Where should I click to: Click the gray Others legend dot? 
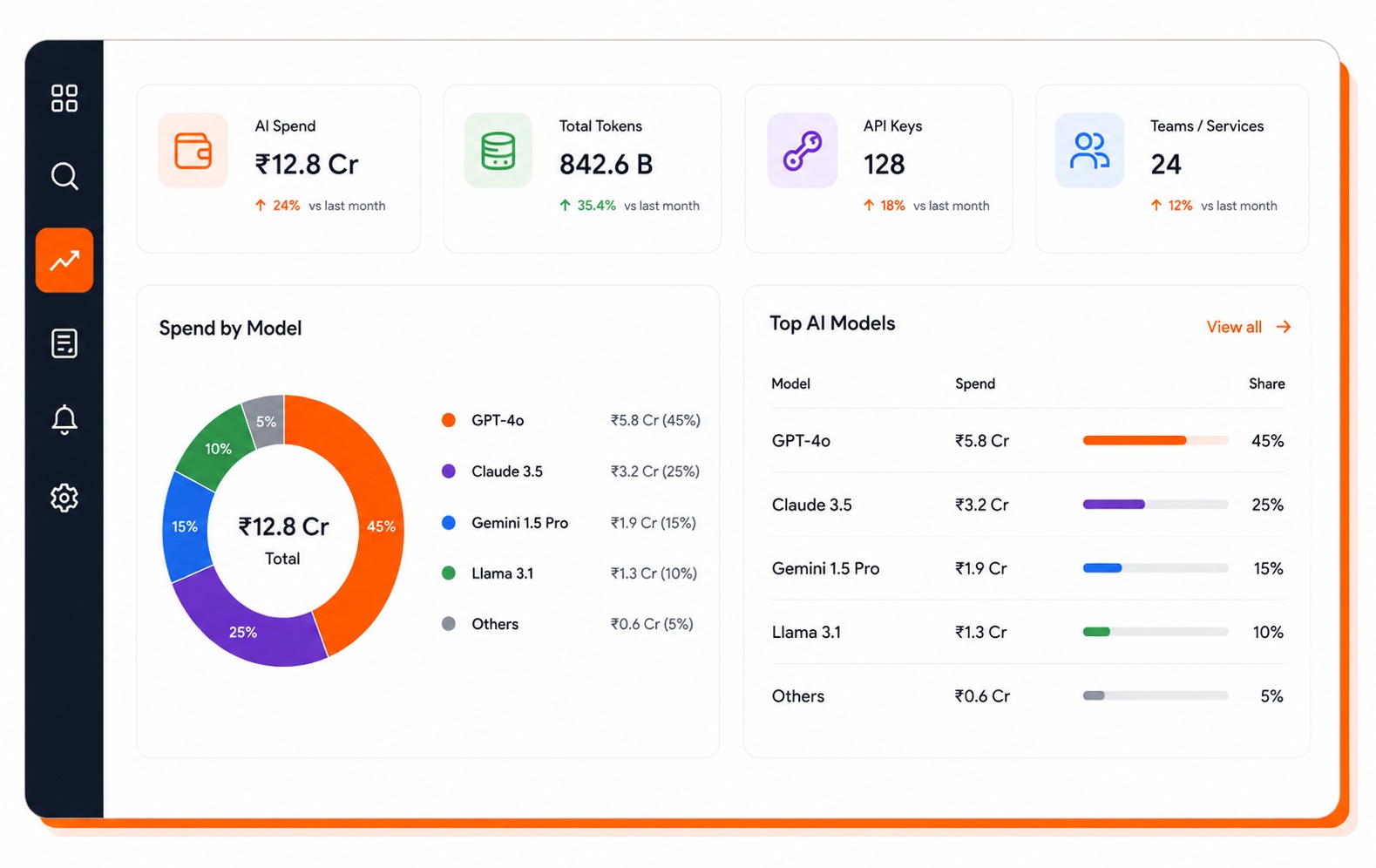449,624
